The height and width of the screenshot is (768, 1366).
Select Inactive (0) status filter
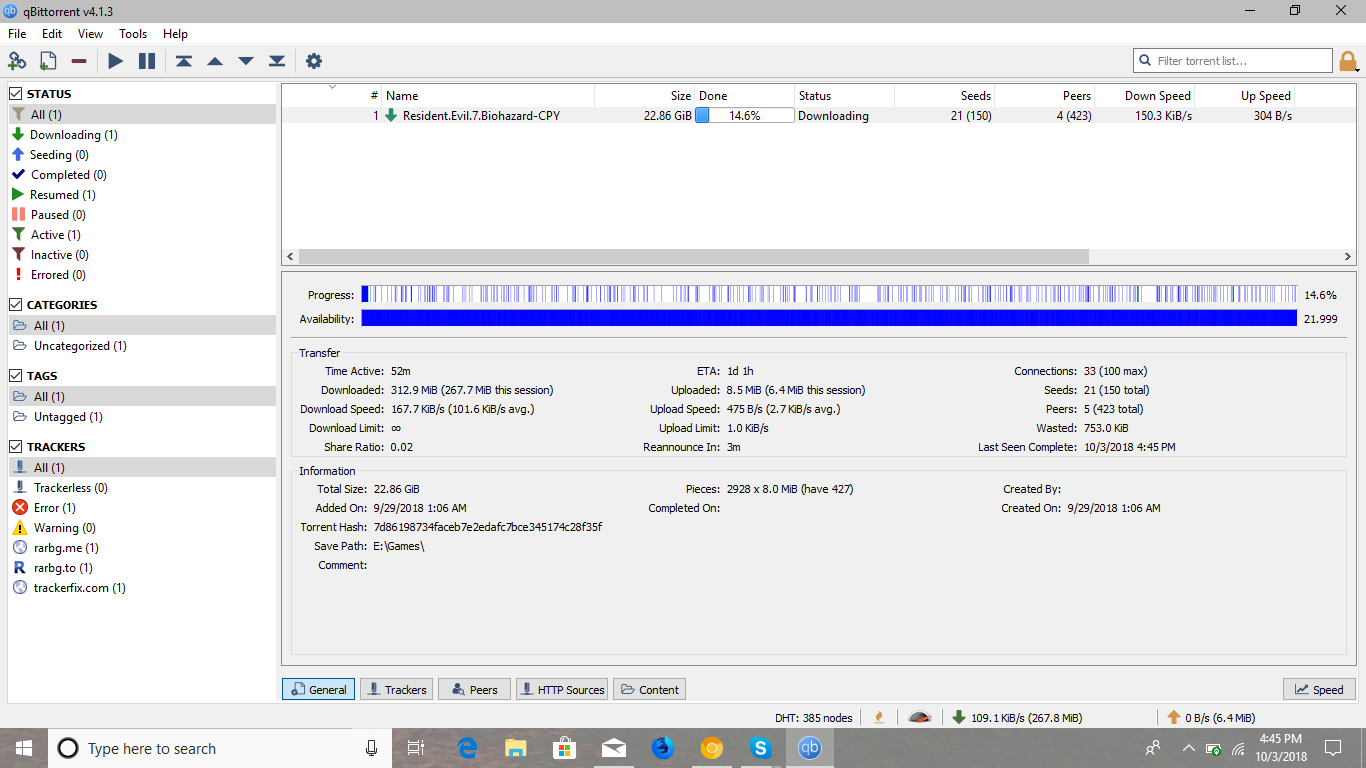point(142,255)
